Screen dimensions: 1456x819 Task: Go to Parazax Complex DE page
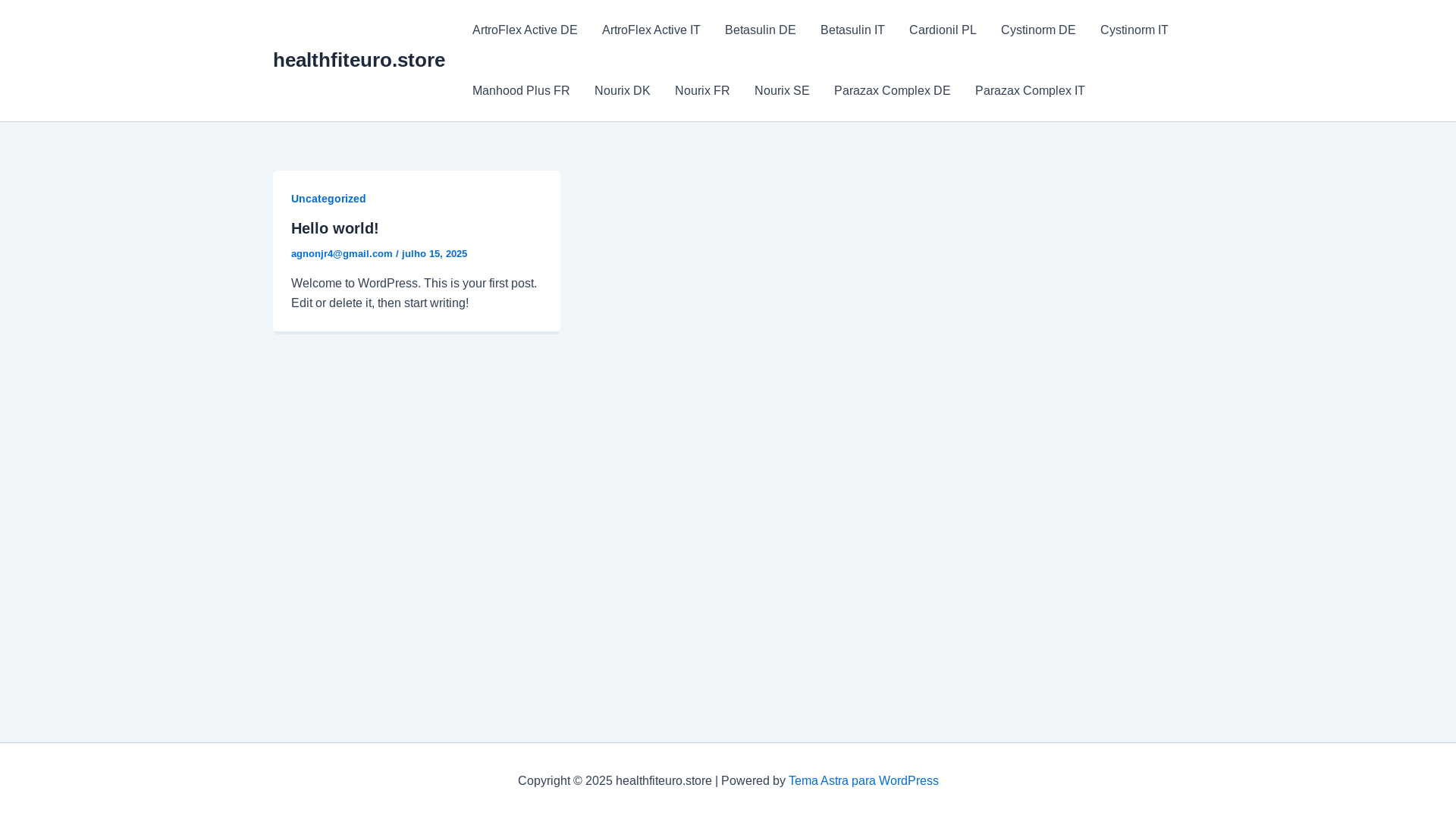[x=893, y=91]
